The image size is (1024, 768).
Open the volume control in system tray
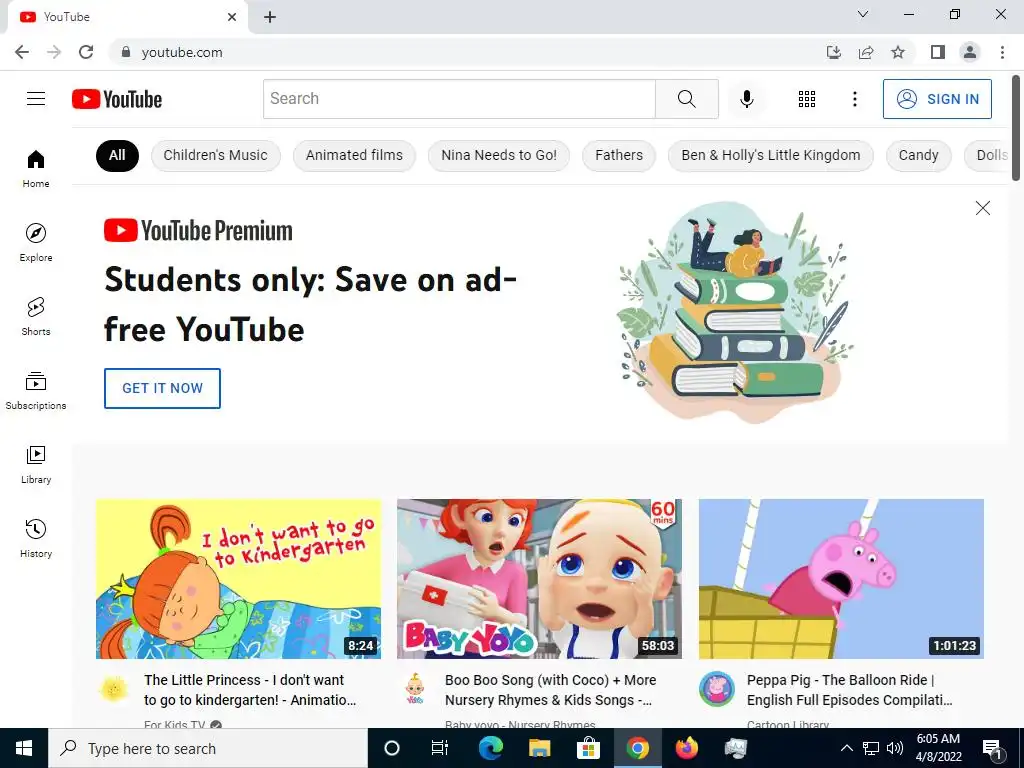click(x=895, y=748)
